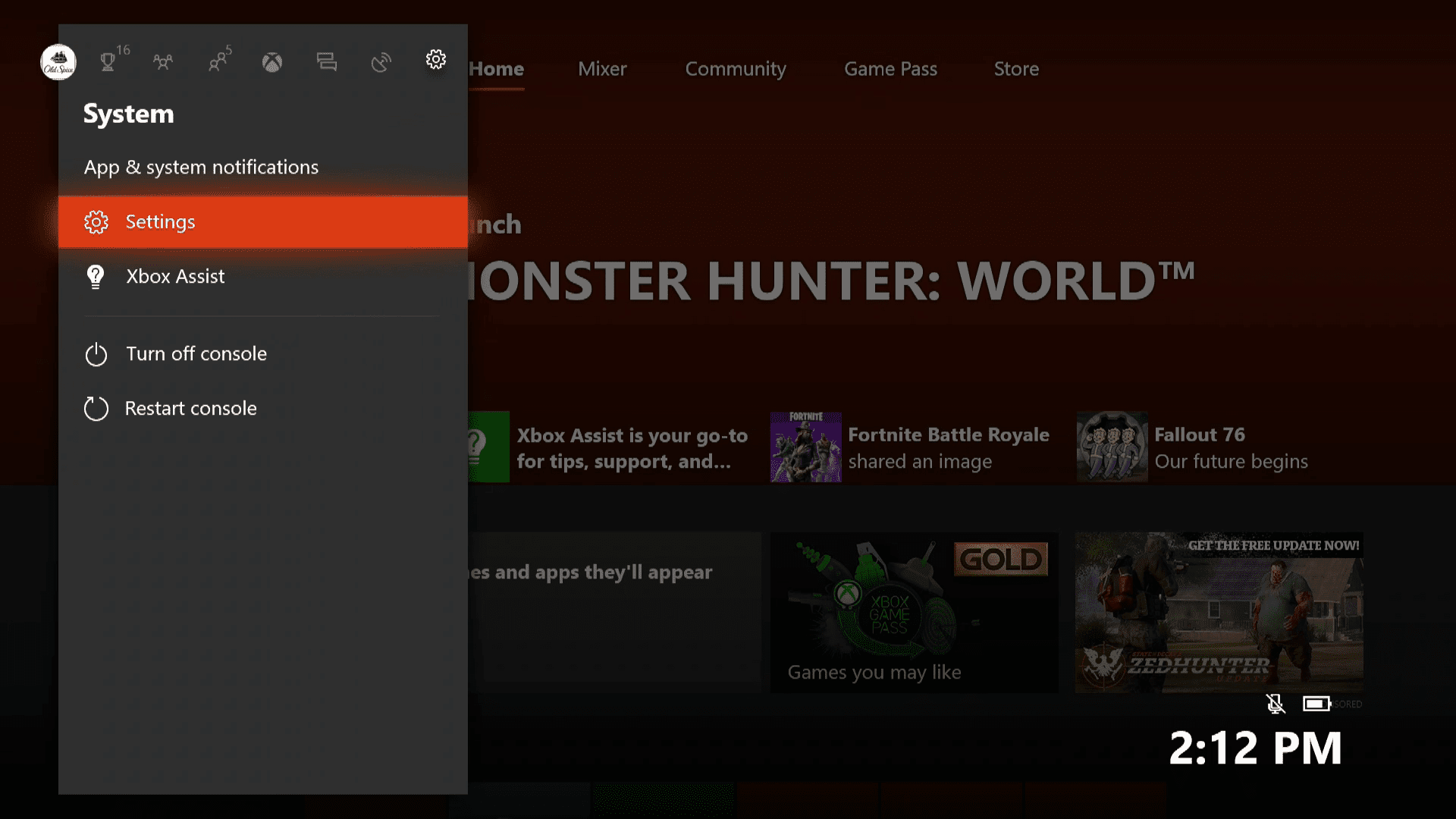Image resolution: width=1456 pixels, height=819 pixels.
Task: Expand the Store tab
Action: point(1015,68)
